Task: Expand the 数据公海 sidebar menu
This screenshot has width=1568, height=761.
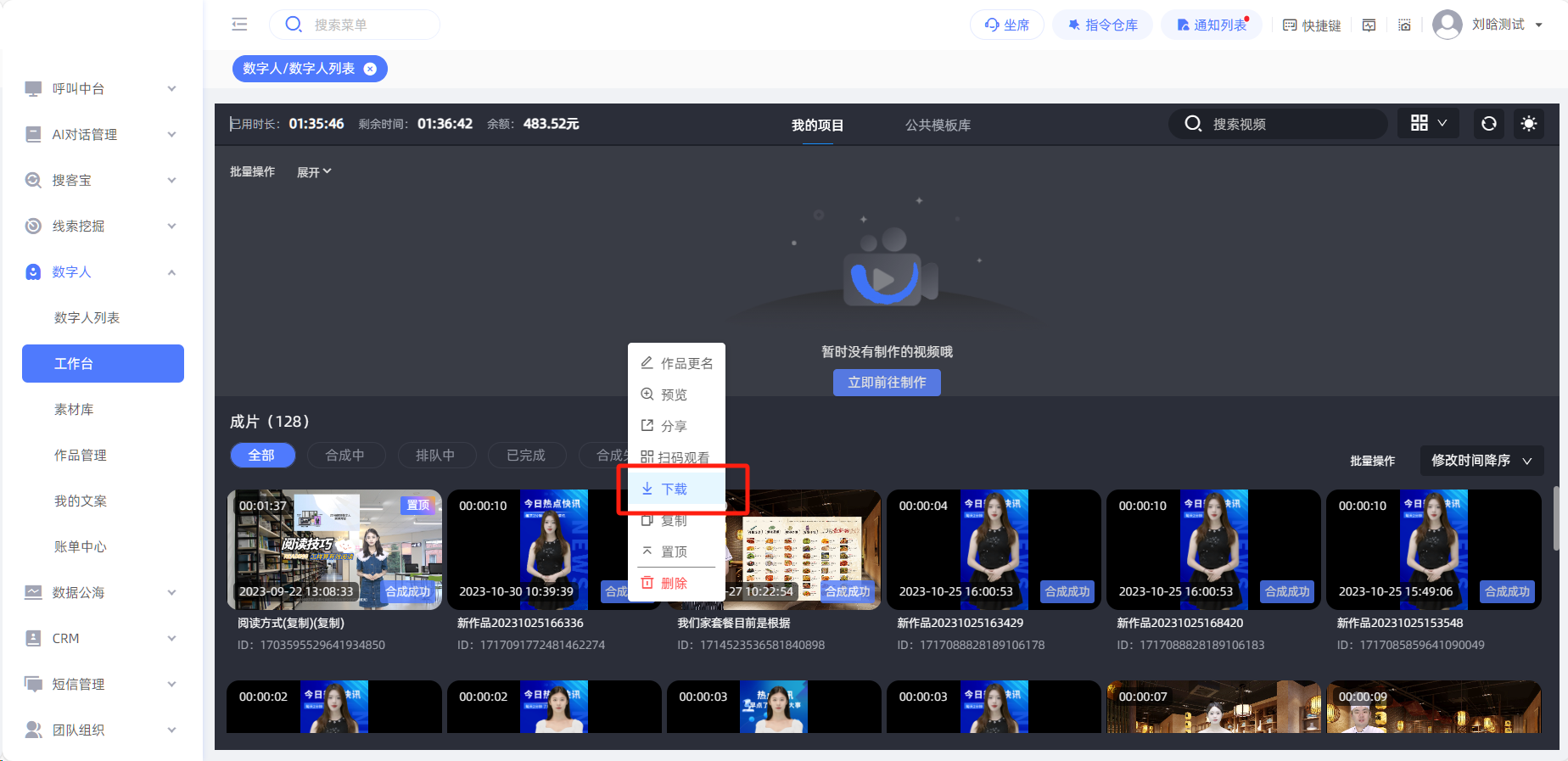Action: coord(103,592)
